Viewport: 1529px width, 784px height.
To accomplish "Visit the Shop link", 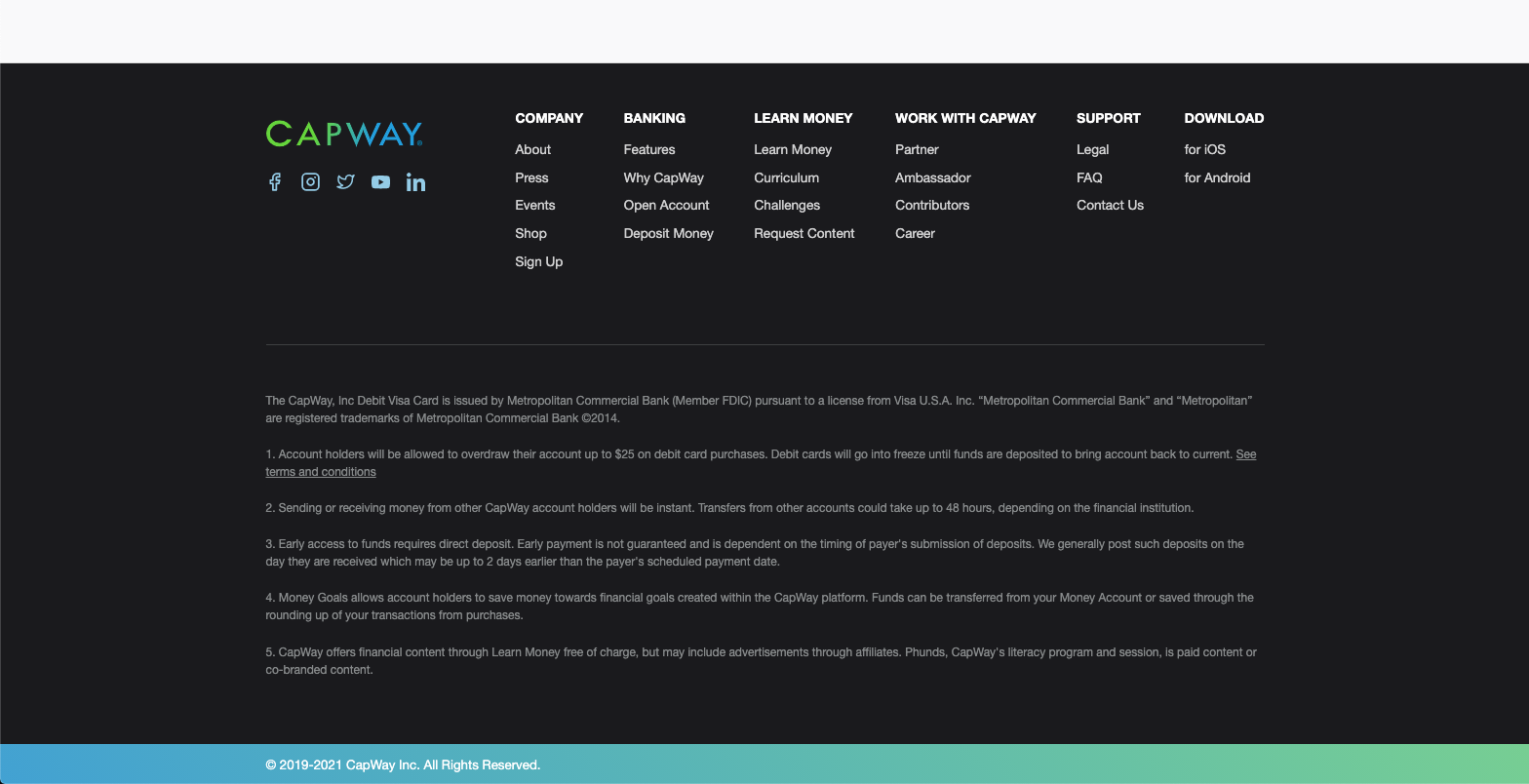I will (530, 233).
